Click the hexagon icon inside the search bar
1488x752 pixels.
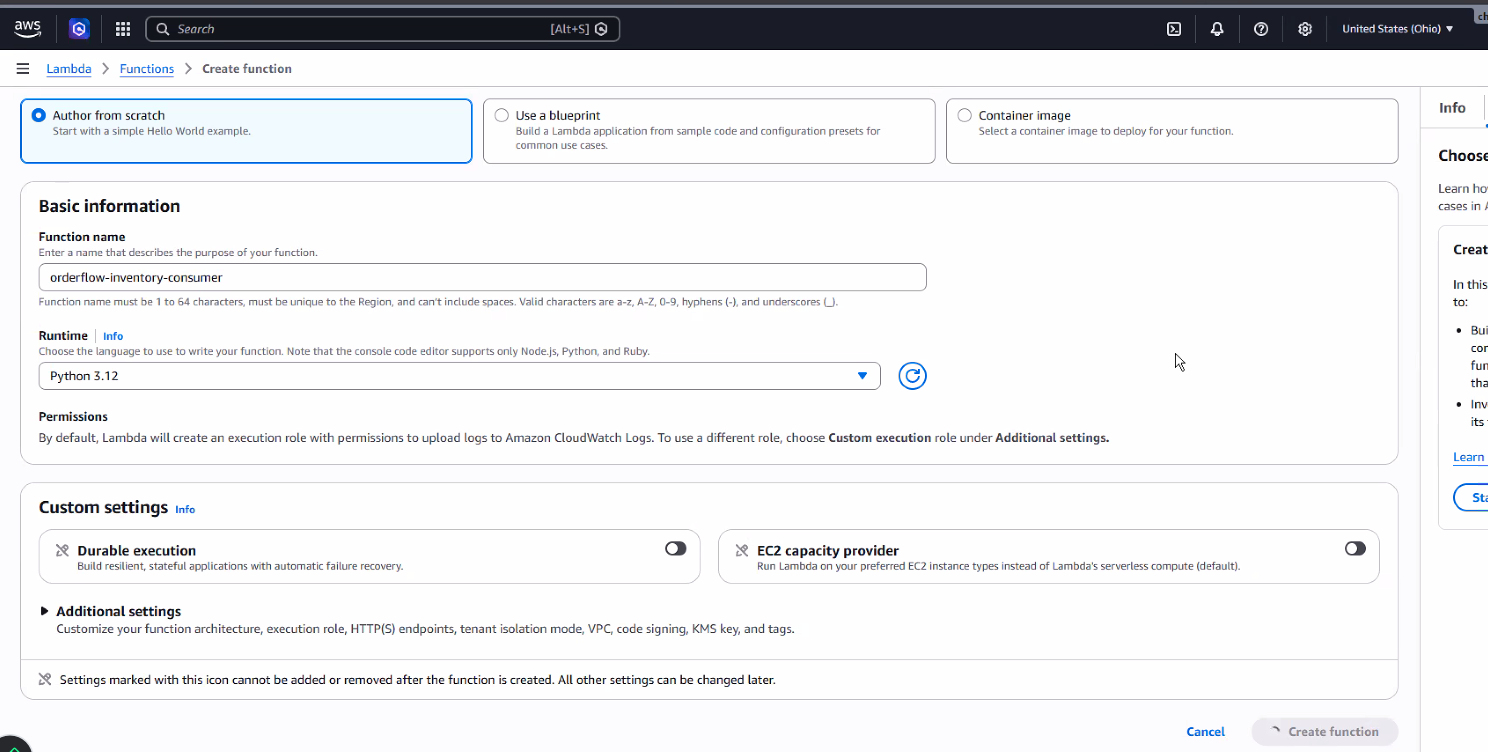[601, 29]
